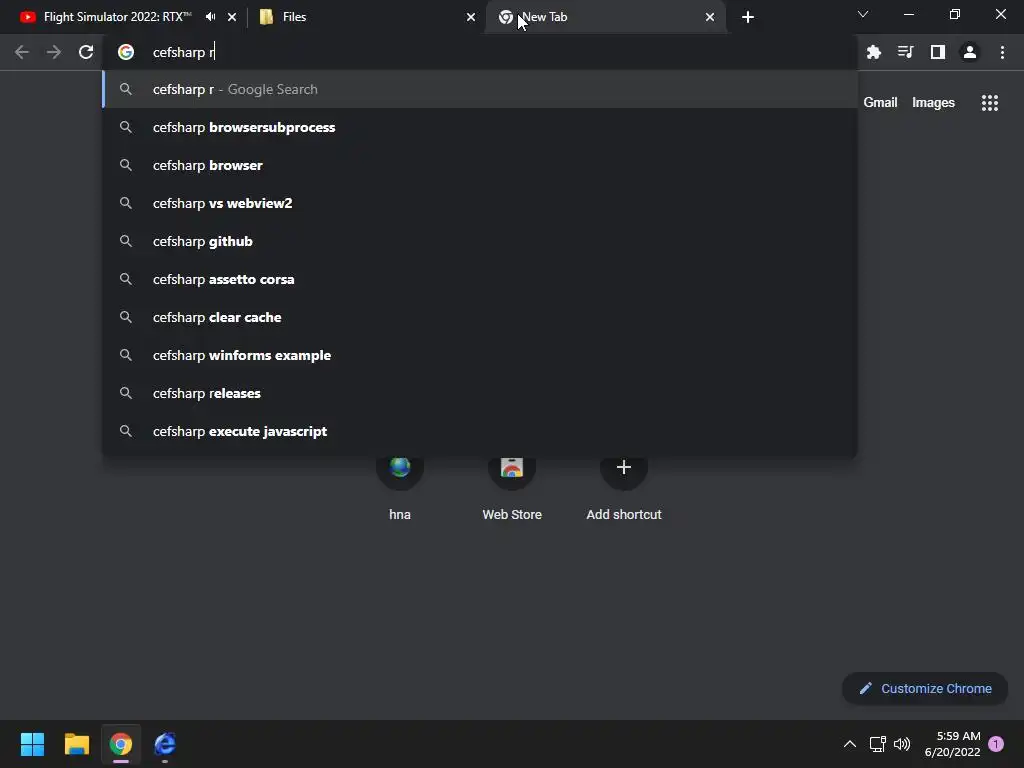This screenshot has height=768, width=1024.
Task: Open the clock showing 5:59 AM
Action: 952,744
